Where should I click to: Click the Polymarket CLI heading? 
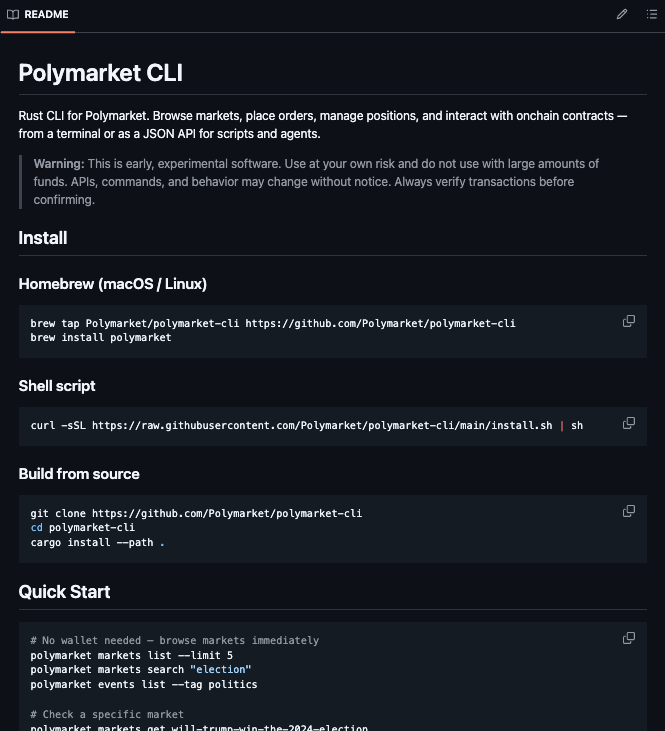pos(101,73)
